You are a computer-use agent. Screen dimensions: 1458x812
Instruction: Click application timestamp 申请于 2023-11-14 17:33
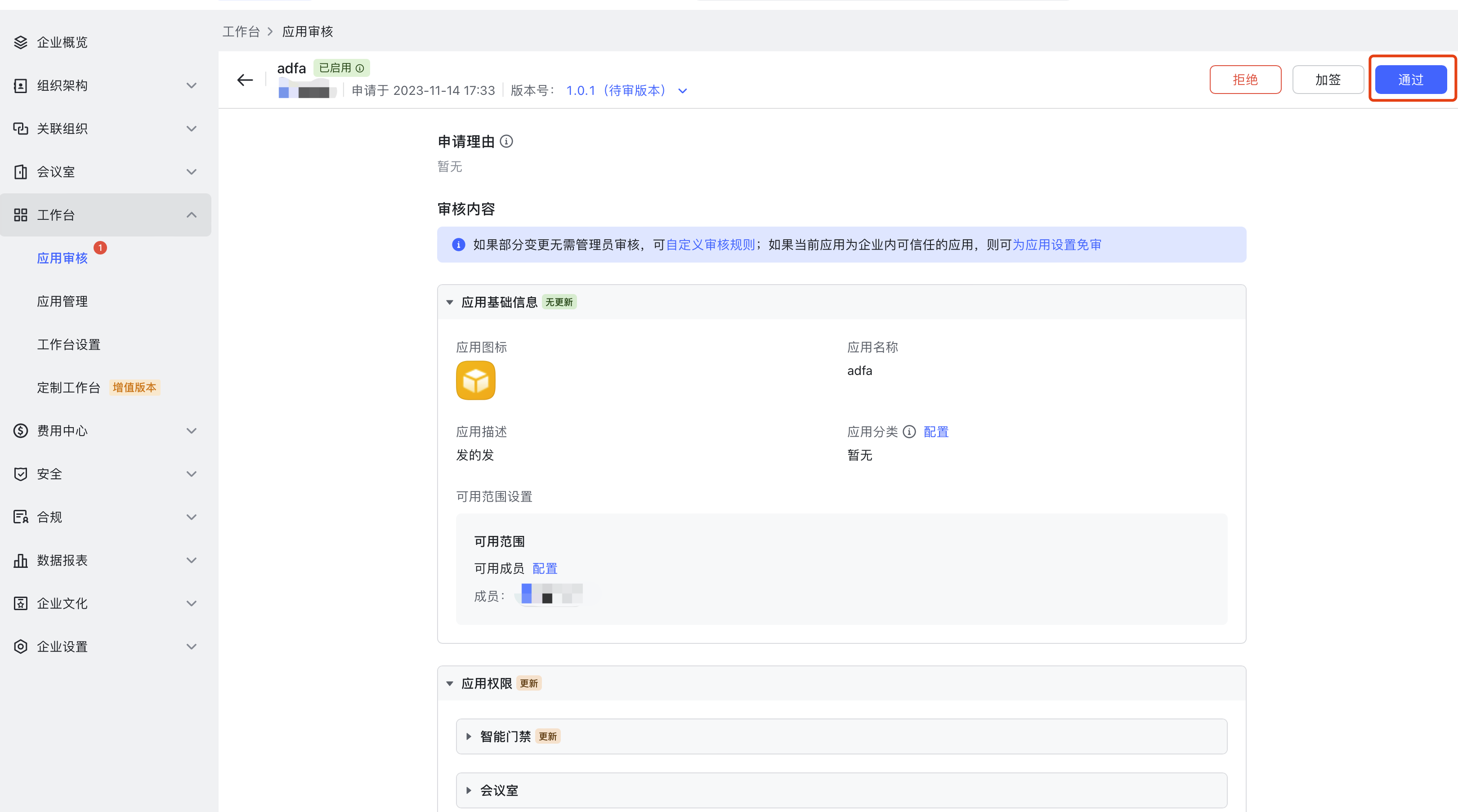[x=423, y=90]
